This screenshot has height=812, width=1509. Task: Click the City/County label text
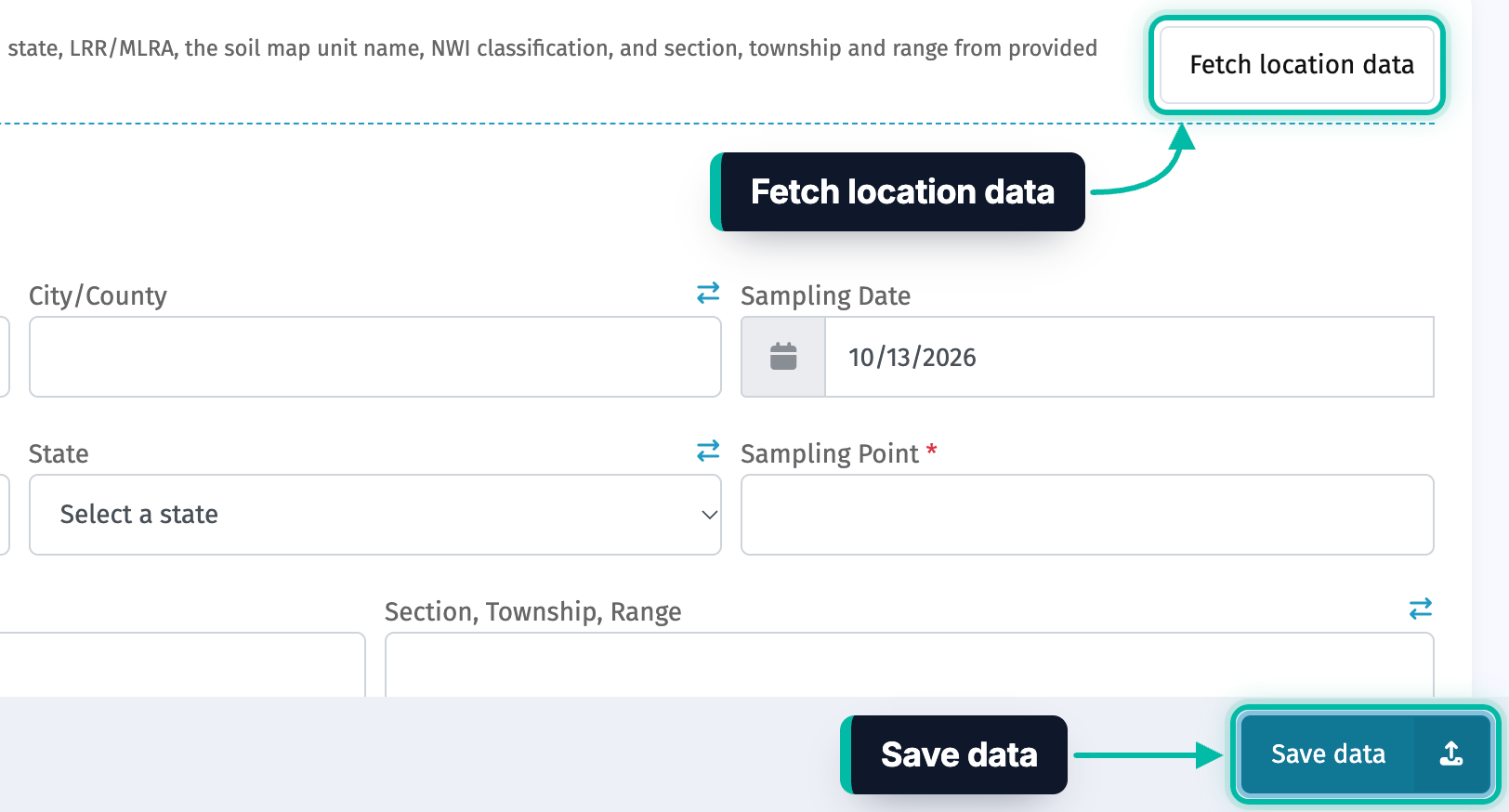click(x=98, y=296)
